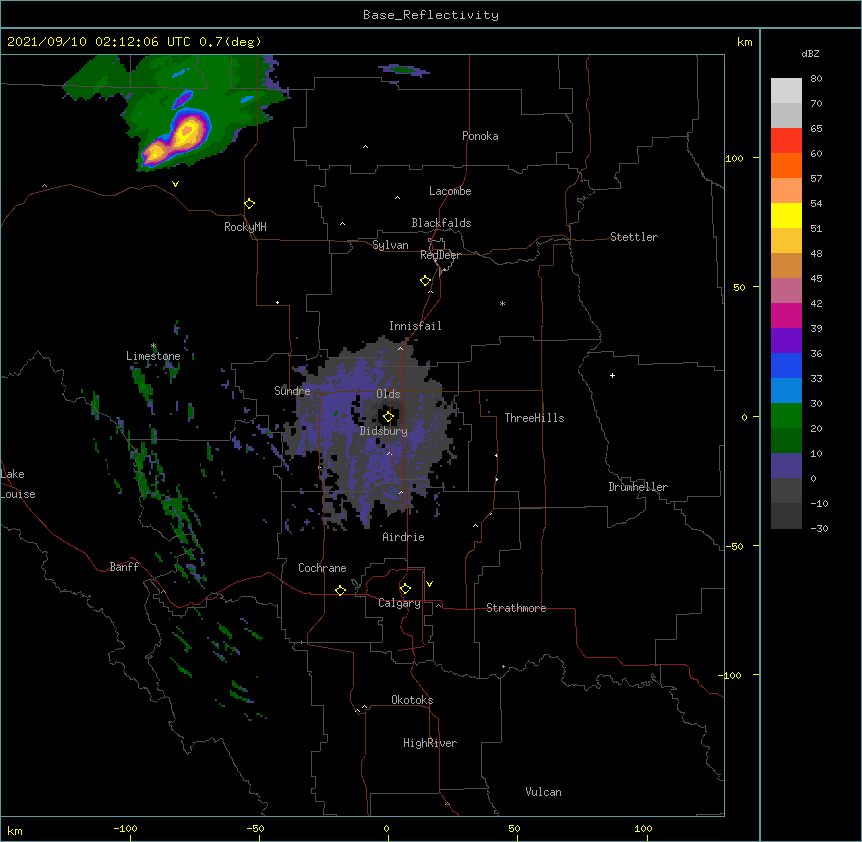Click the Drumheller label
Viewport: 862px width, 842px height.
638,487
